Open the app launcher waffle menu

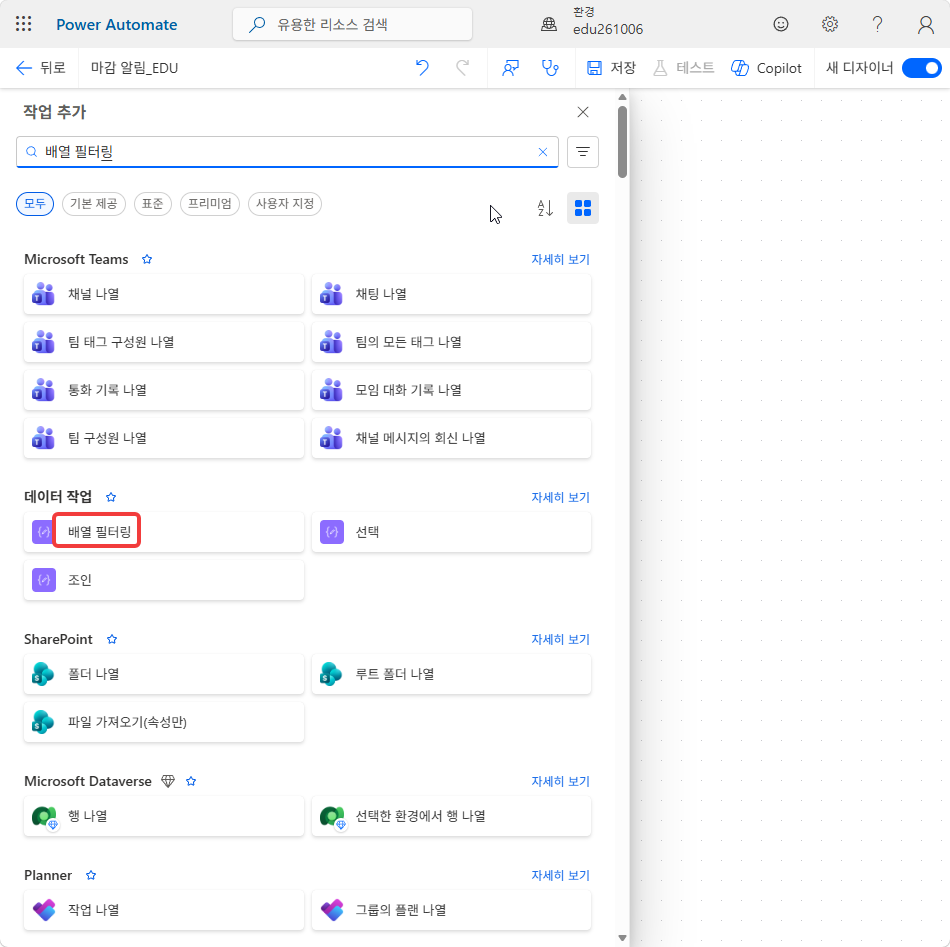[x=24, y=24]
